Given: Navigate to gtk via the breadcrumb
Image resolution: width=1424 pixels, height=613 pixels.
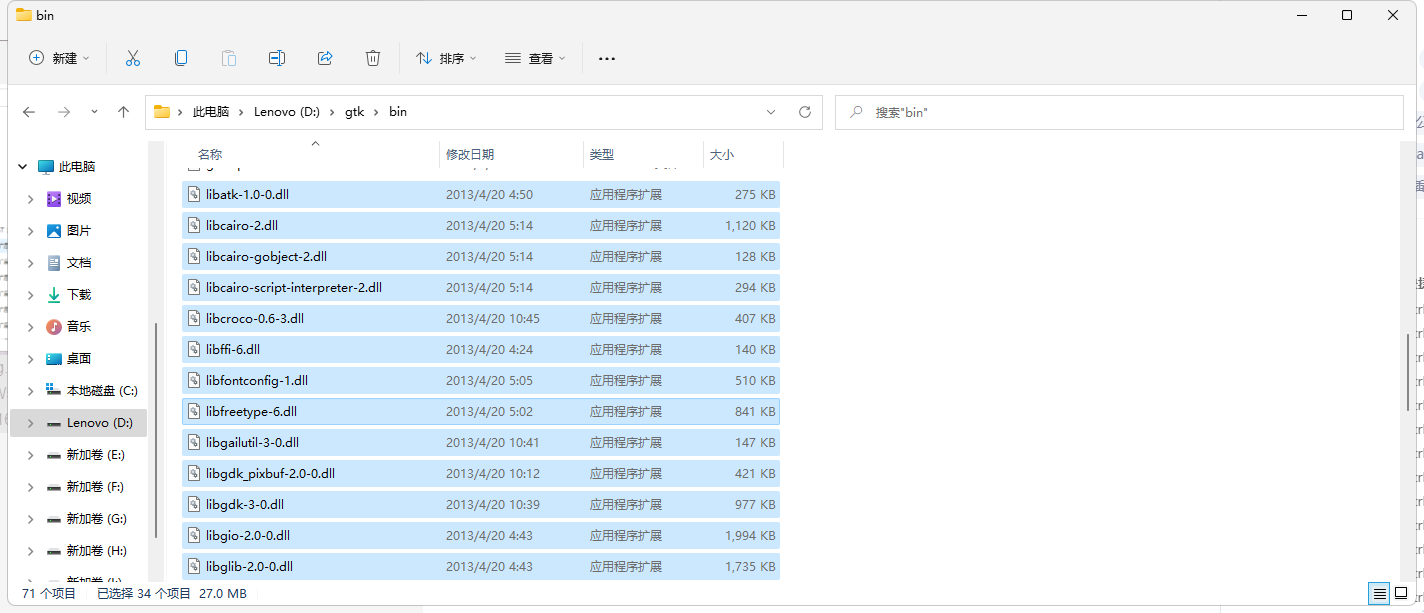Looking at the screenshot, I should coord(354,111).
